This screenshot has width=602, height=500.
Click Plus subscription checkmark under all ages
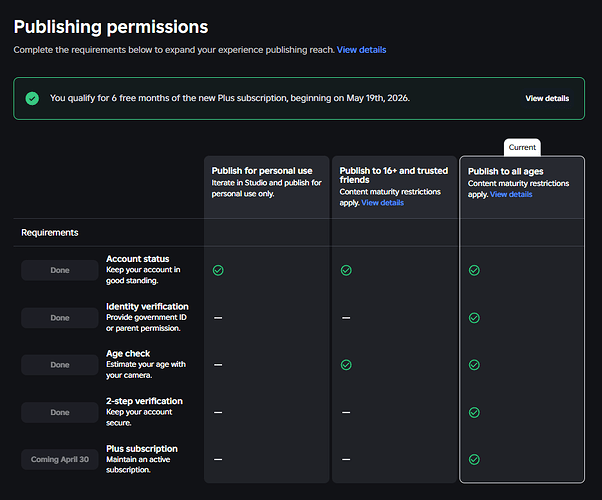pos(474,459)
